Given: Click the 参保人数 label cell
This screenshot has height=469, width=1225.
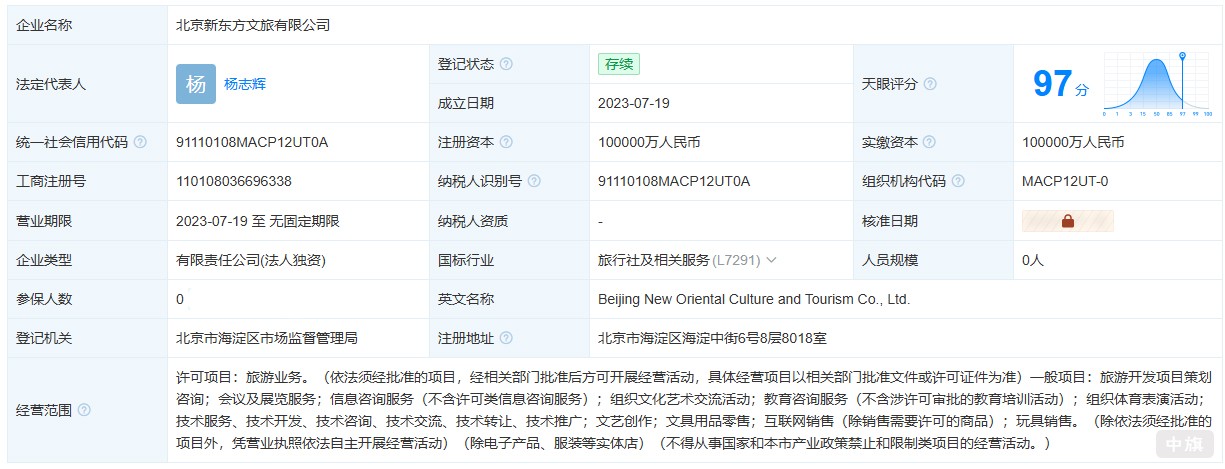Looking at the screenshot, I should pos(87,299).
